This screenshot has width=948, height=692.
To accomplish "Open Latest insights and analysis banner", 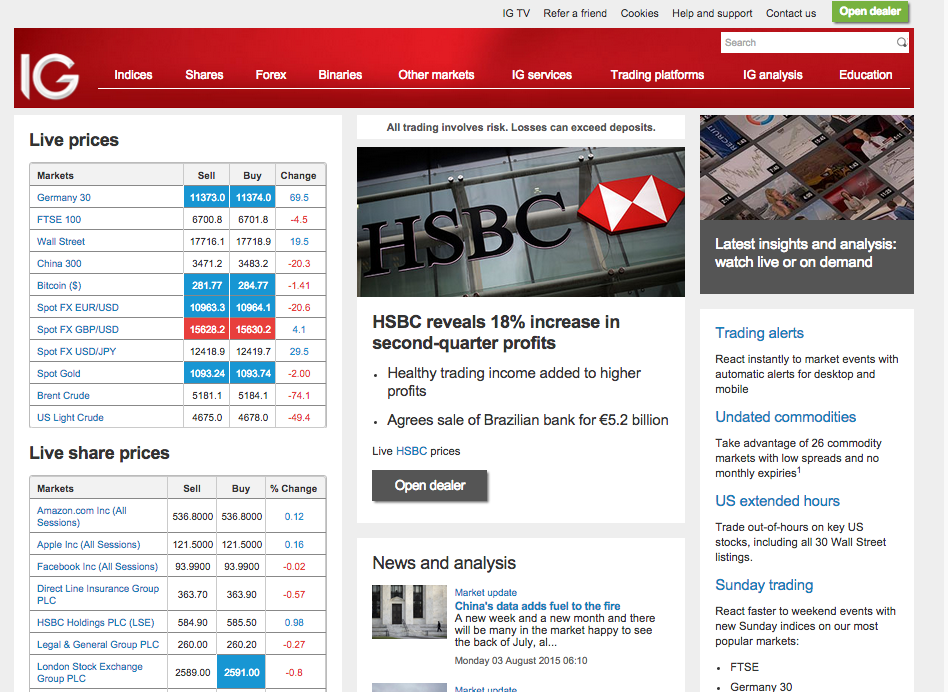I will [805, 253].
